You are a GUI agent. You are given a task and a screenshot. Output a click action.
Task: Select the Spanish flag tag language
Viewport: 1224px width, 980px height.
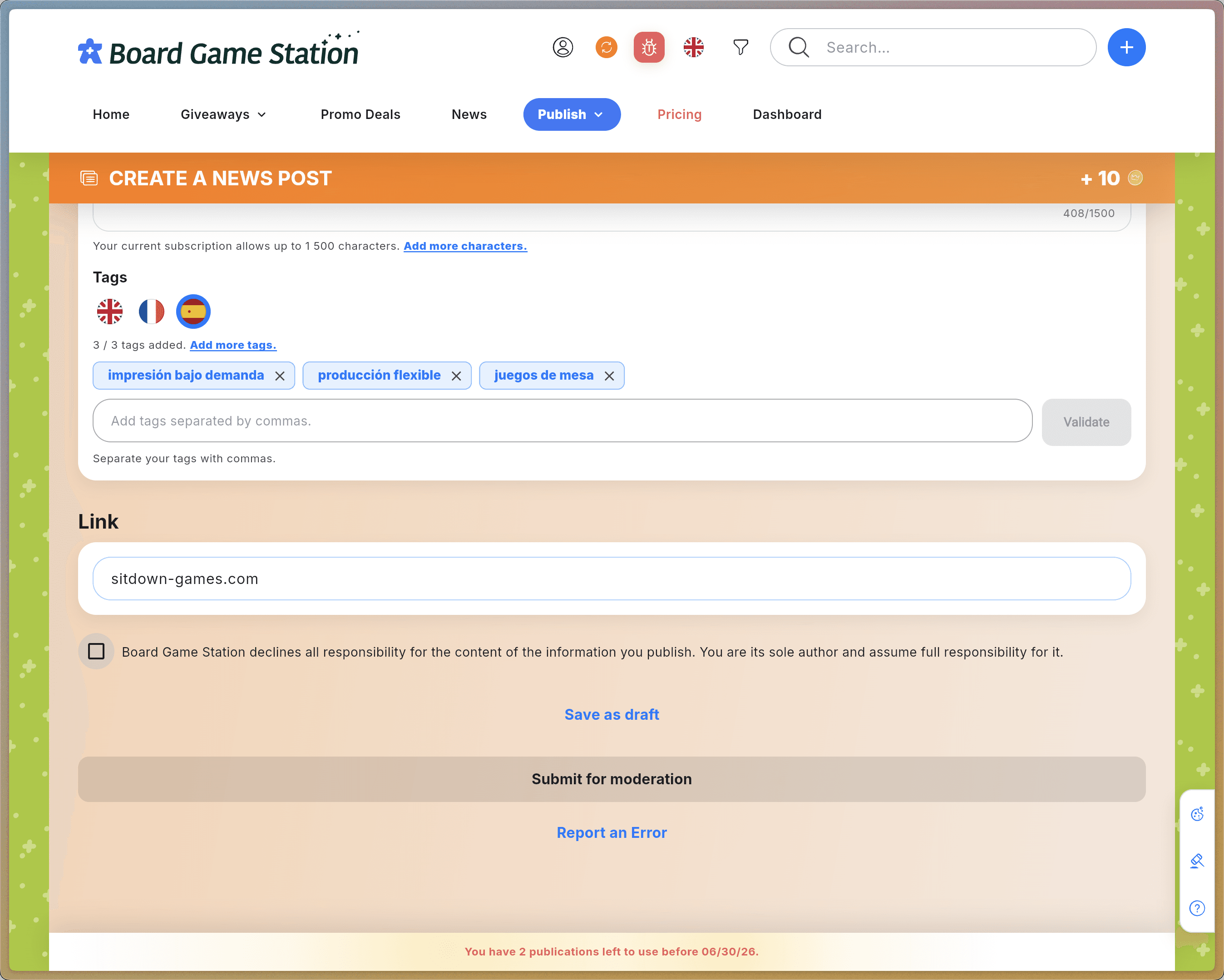(193, 311)
